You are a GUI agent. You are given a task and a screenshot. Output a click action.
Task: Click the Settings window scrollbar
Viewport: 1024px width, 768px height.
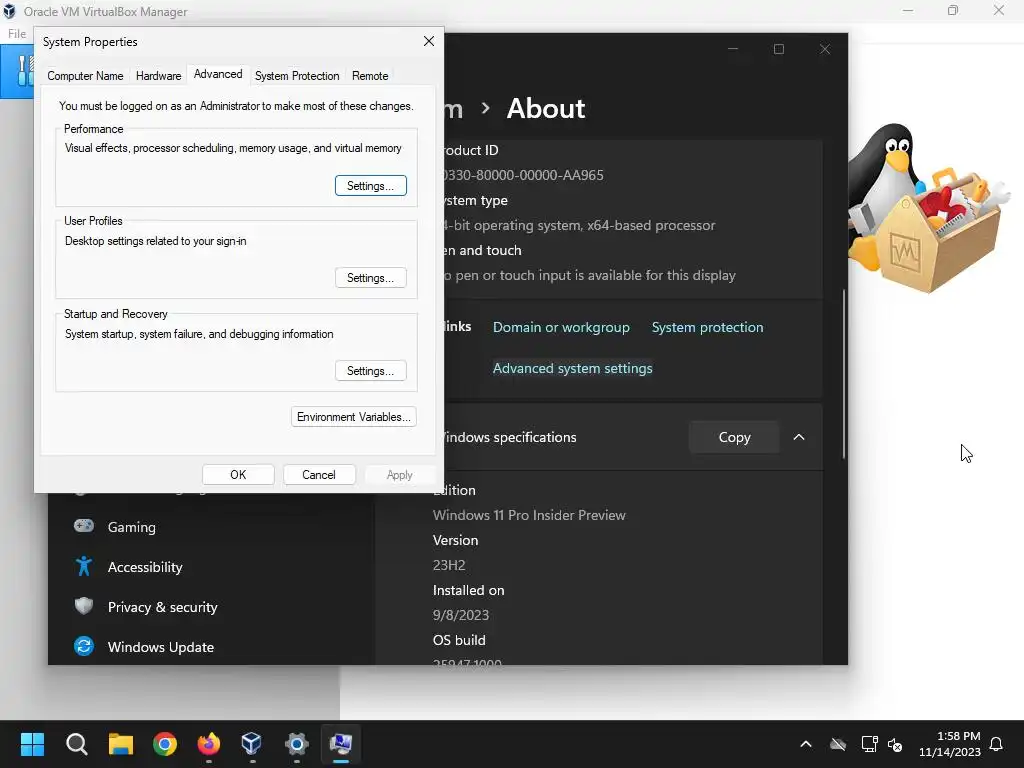pos(844,374)
